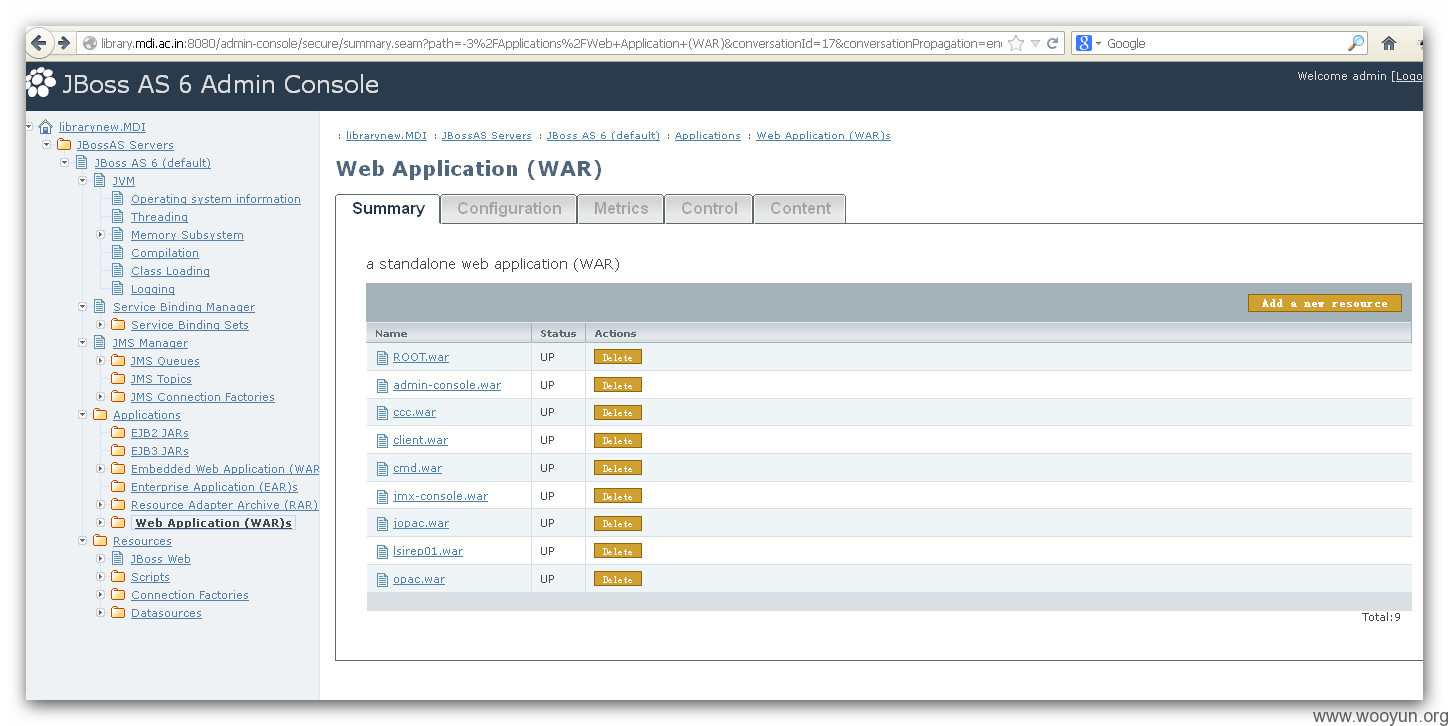Click the Threading page icon in the tree

point(118,217)
